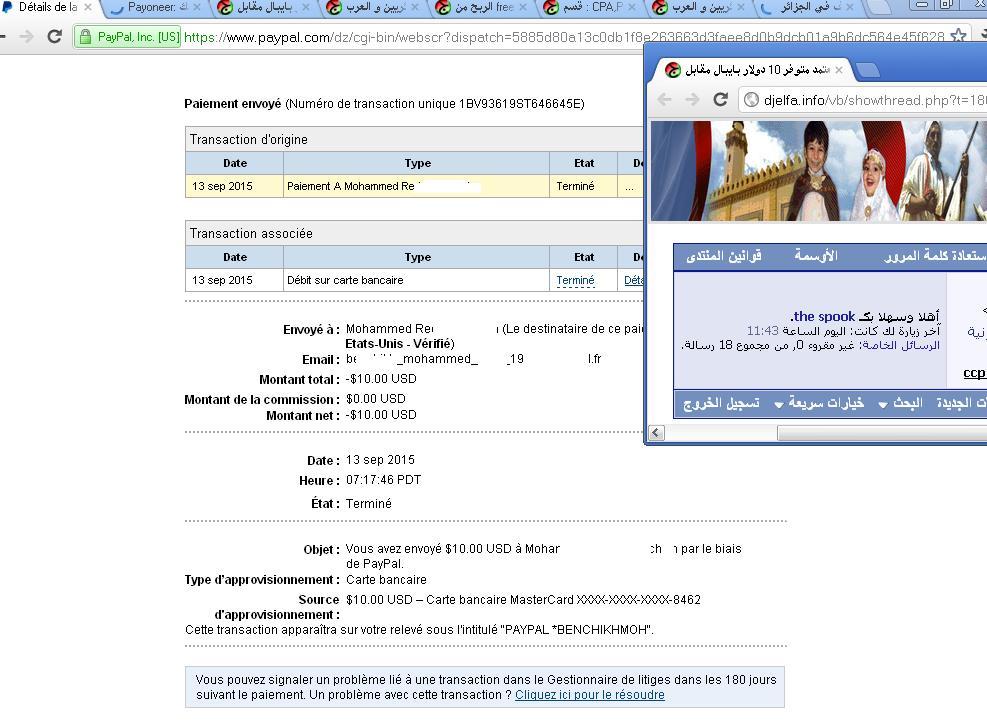The width and height of the screenshot is (987, 727).
Task: Click the 'Transaction d'origine' table heading
Action: 249,140
